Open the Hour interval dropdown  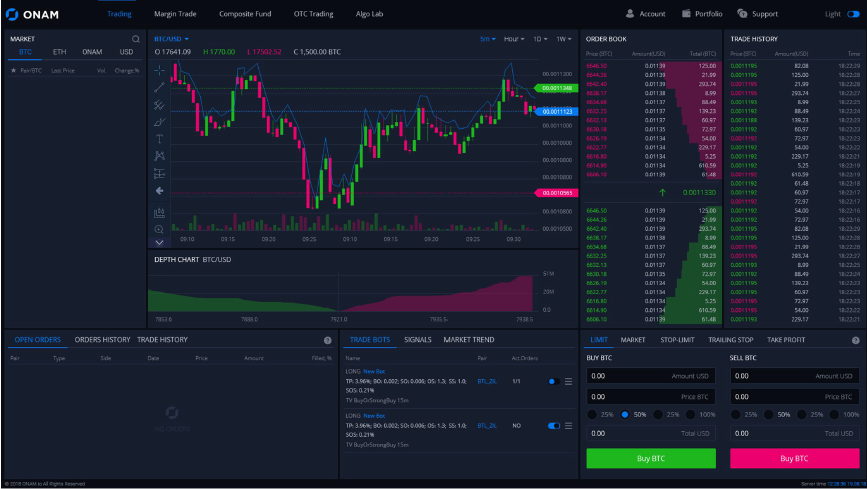point(514,39)
